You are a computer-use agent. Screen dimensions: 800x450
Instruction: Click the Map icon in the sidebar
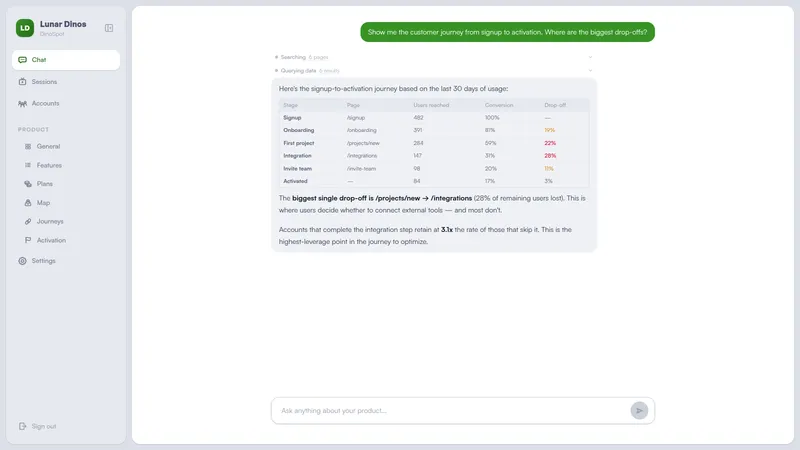[28, 203]
